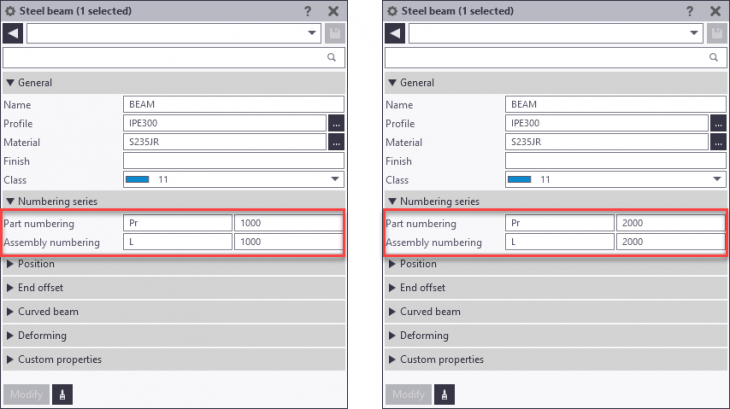730x409 pixels.
Task: Click blue class color swatch, left panel
Action: [x=137, y=180]
